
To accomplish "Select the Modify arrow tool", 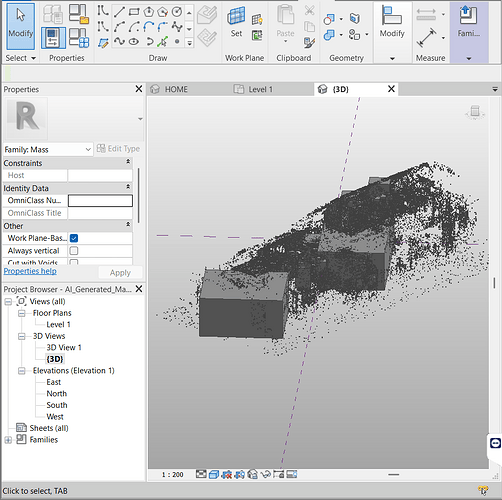I will tap(20, 26).
